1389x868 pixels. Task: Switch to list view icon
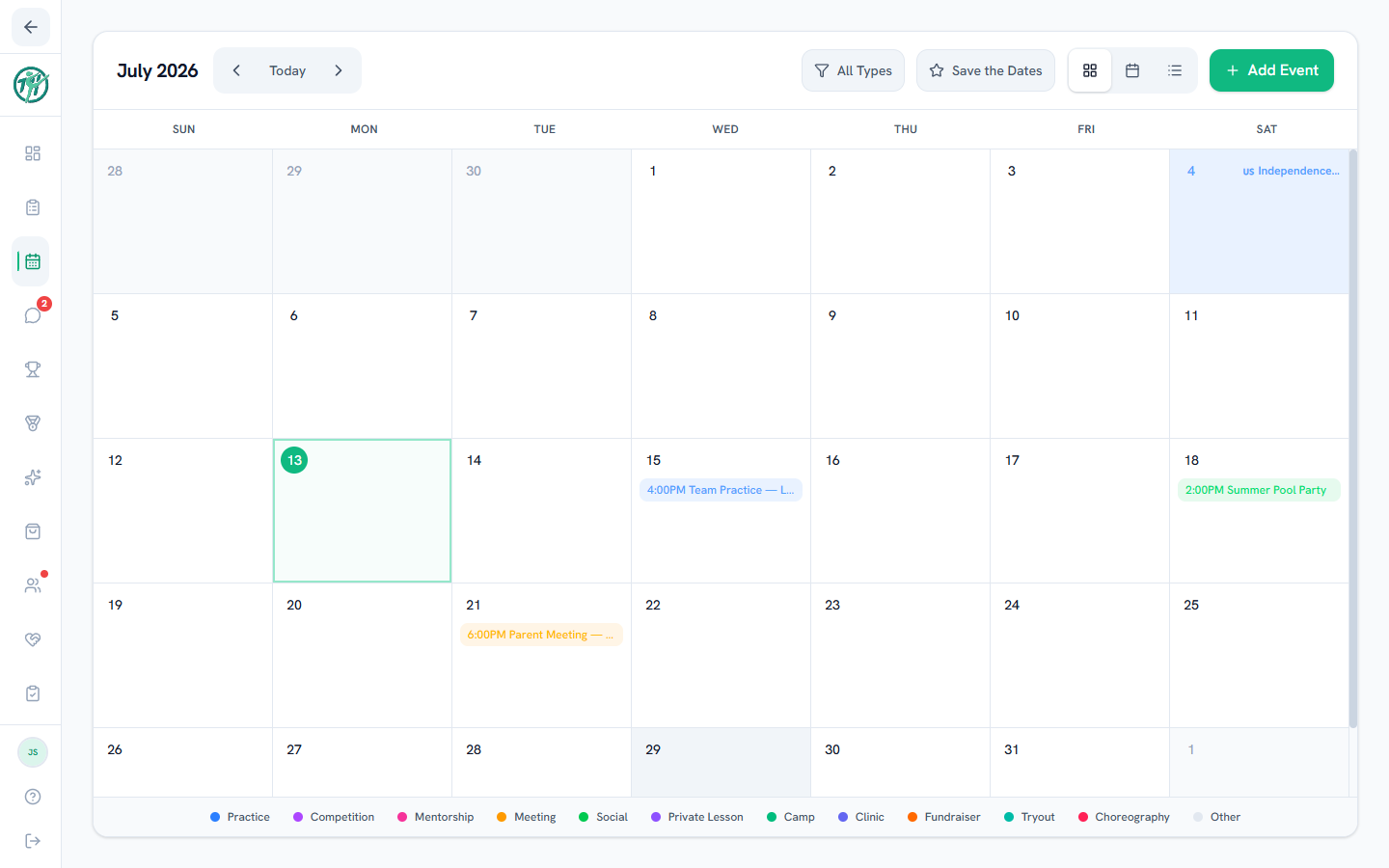(1175, 70)
